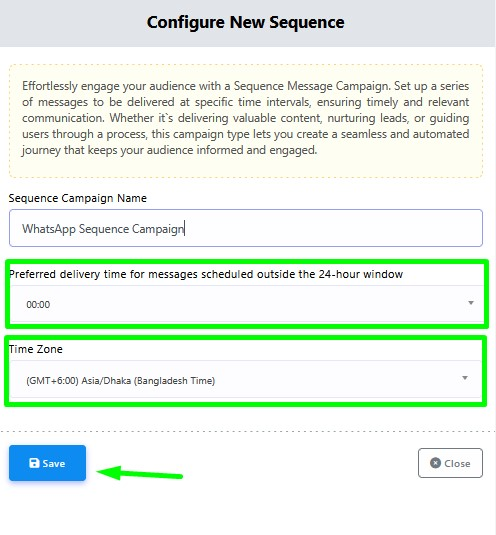Image resolution: width=496 pixels, height=535 pixels.
Task: Click the circled X icon on Close
Action: coord(435,463)
